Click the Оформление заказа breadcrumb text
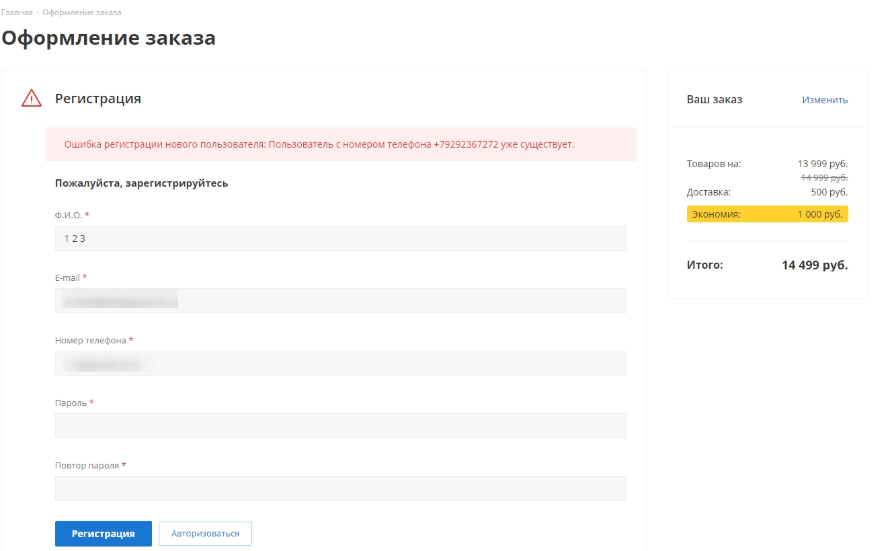Viewport: 878px width, 551px height. (82, 12)
